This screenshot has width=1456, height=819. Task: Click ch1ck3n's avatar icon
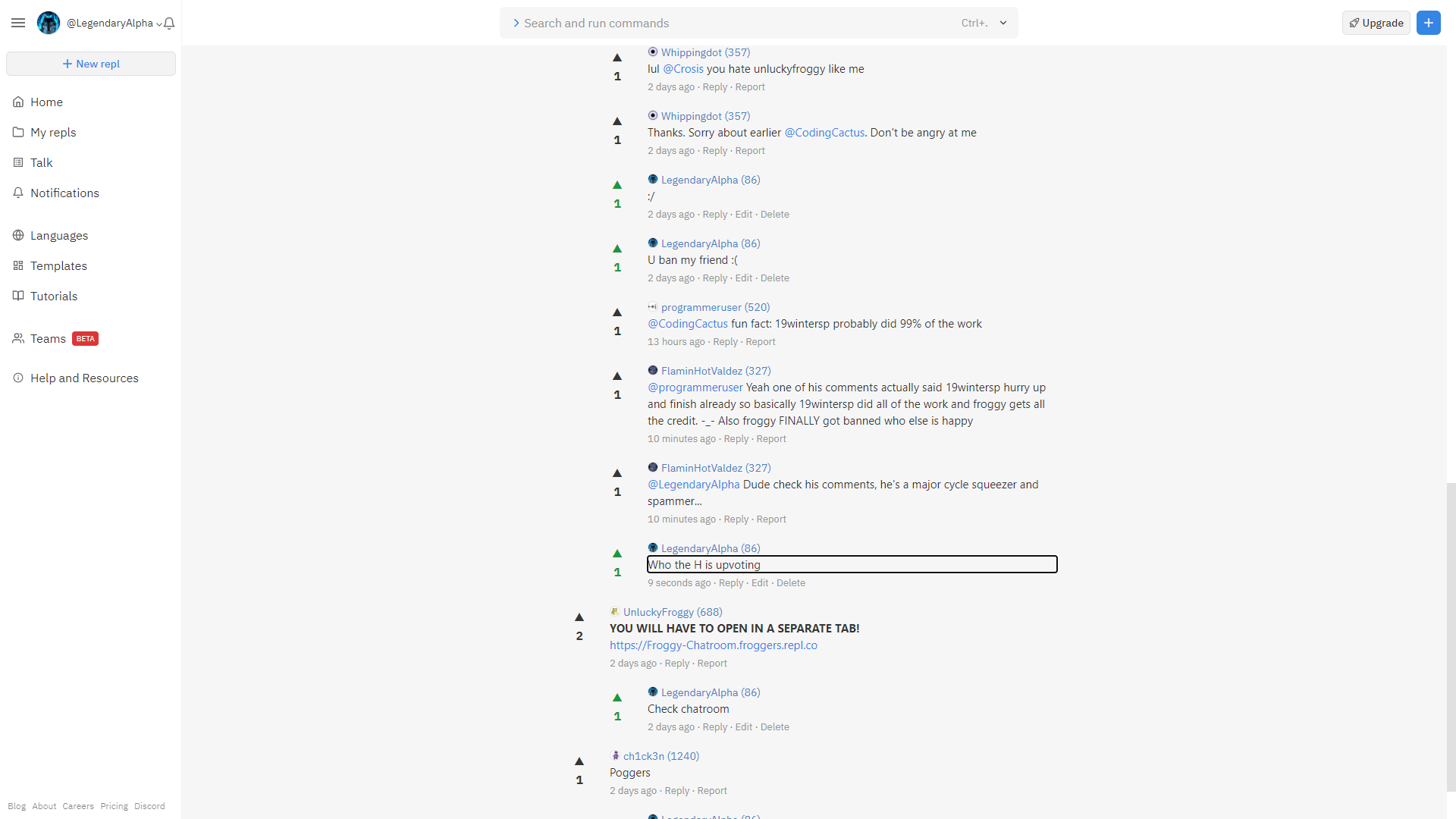pyautogui.click(x=615, y=755)
